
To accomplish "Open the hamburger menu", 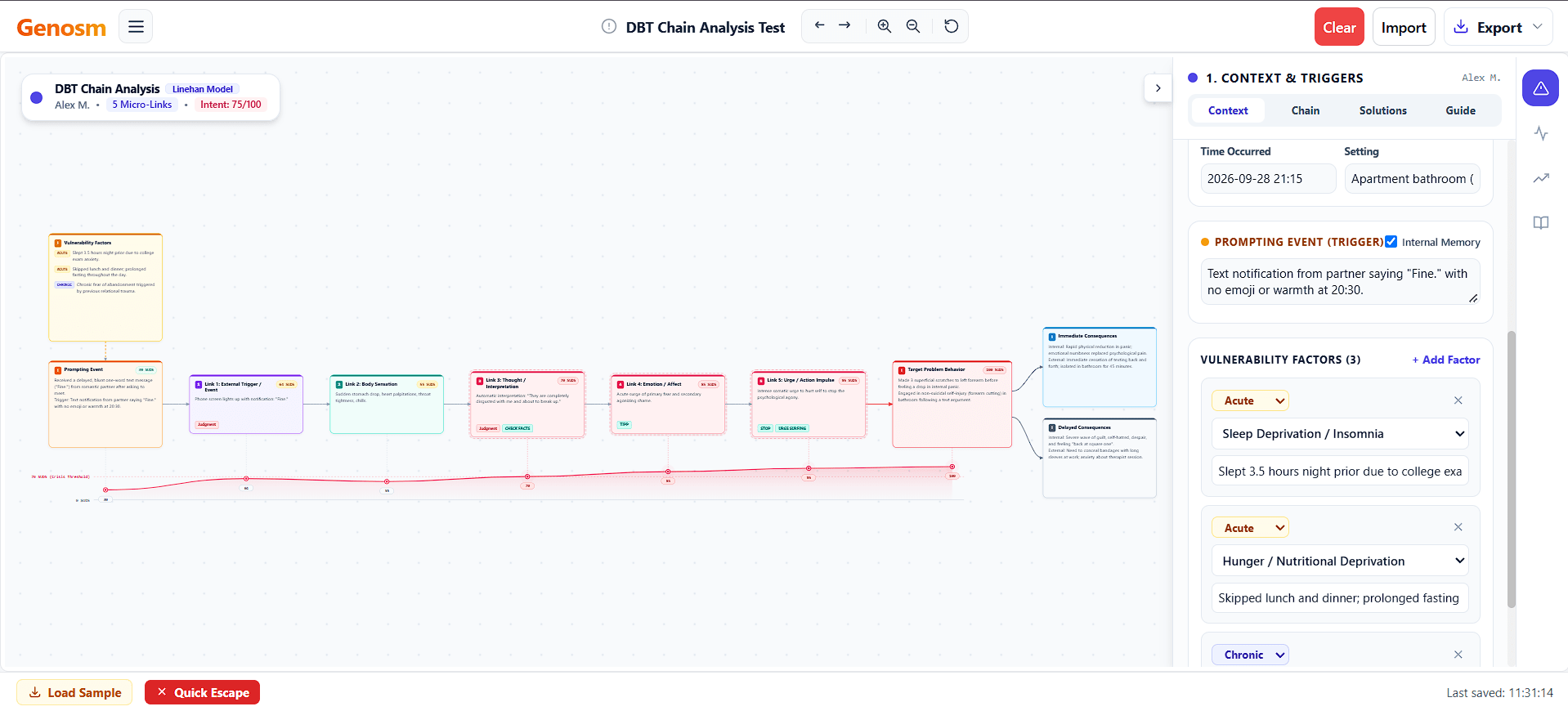I will click(x=136, y=26).
